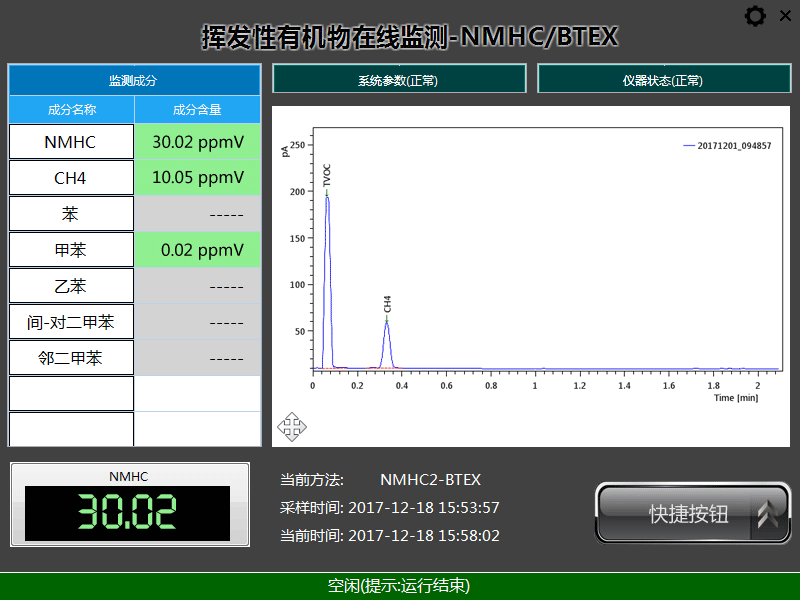800x600 pixels.
Task: Click the CH4 peak label in chromatogram
Action: (387, 304)
